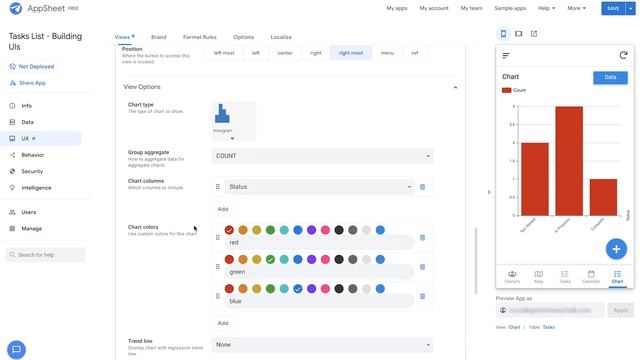Screen dimensions: 640x360
Task: Open the SAVE button dropdown arrow
Action: (x=631, y=8)
